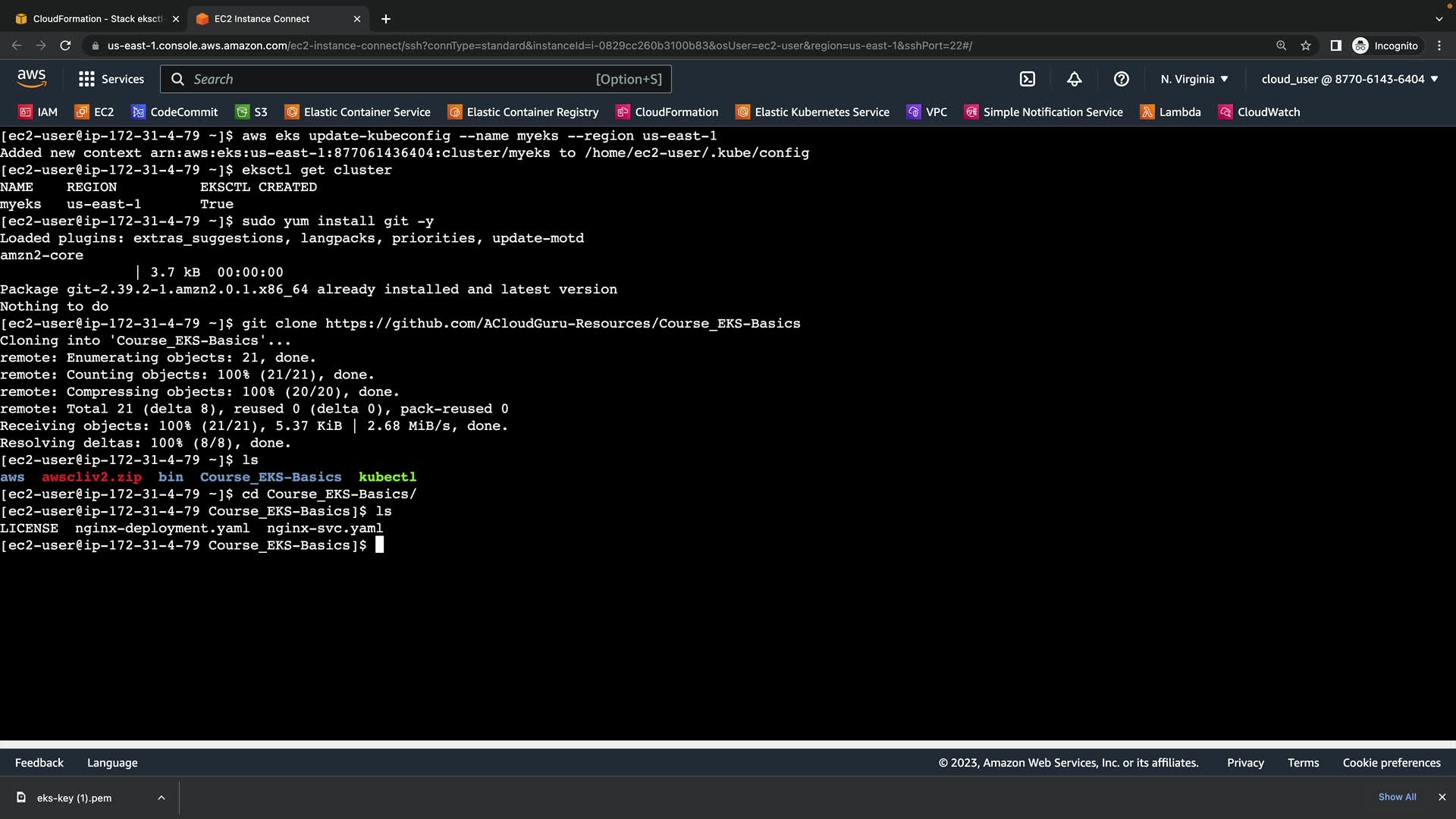Toggle the browser side panel icon

1335,45
